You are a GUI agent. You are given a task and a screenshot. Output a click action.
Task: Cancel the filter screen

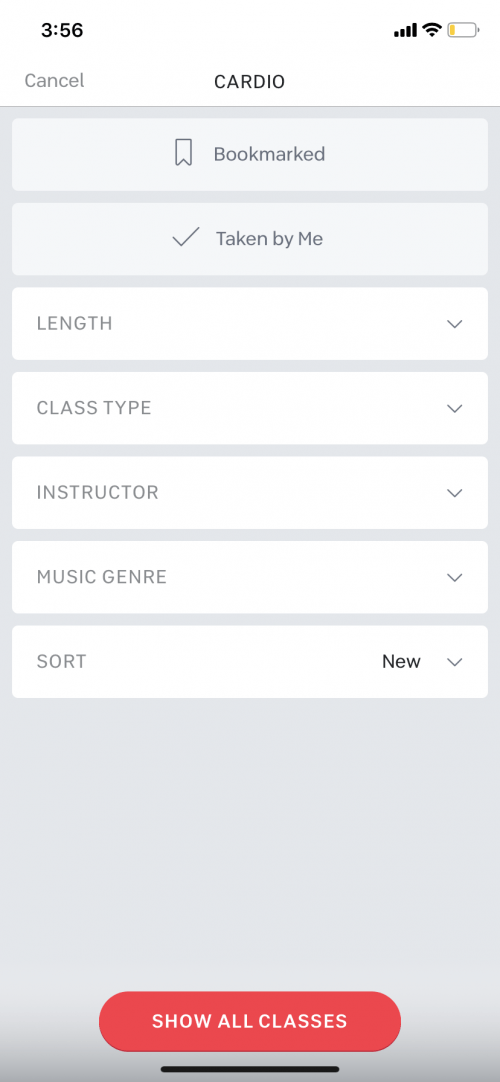[x=54, y=81]
